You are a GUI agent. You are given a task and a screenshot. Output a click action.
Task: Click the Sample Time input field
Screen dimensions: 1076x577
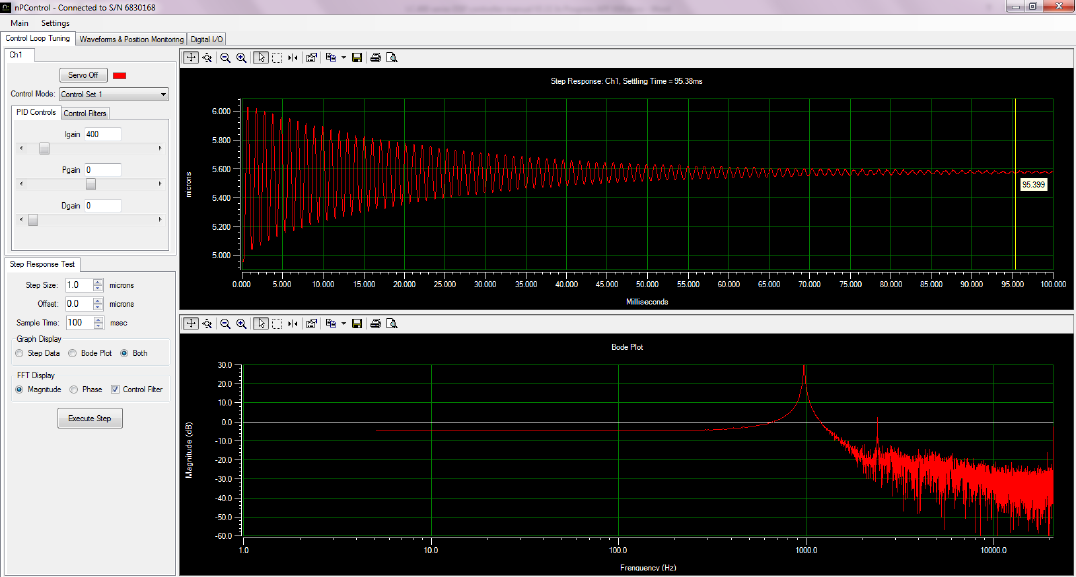tap(77, 323)
